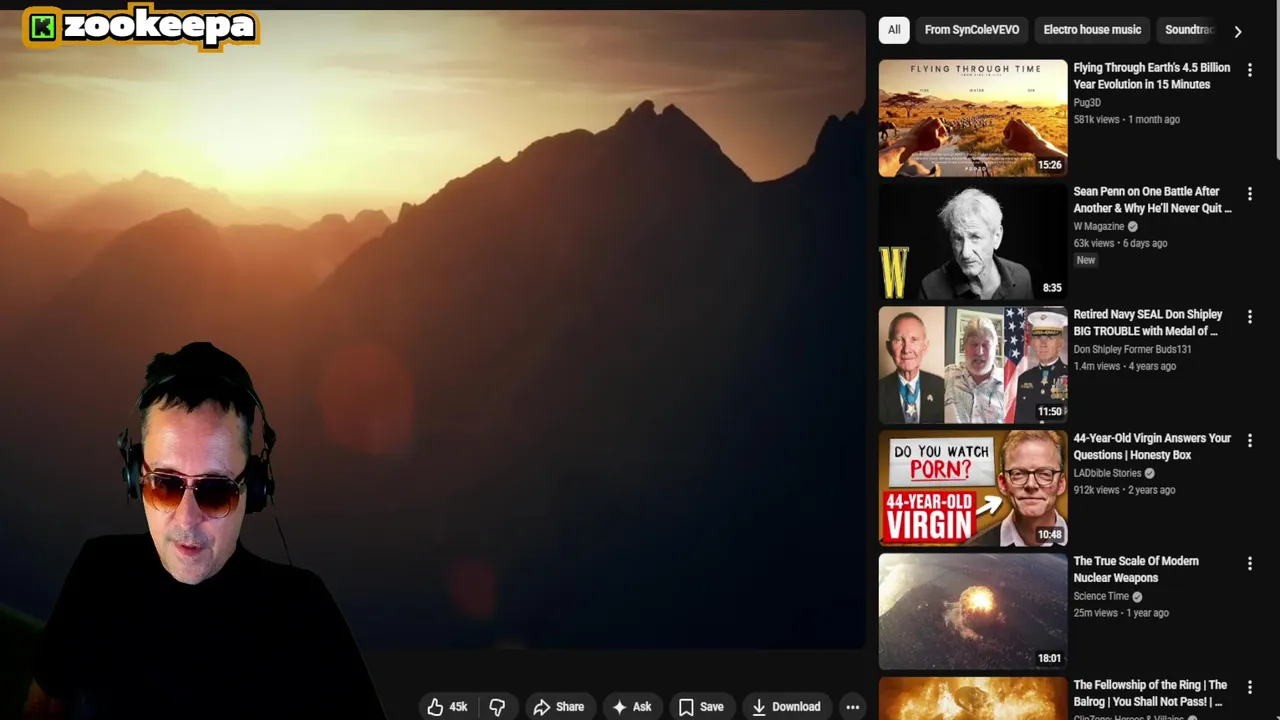Click 912k views 2 years ago text

tap(1124, 490)
